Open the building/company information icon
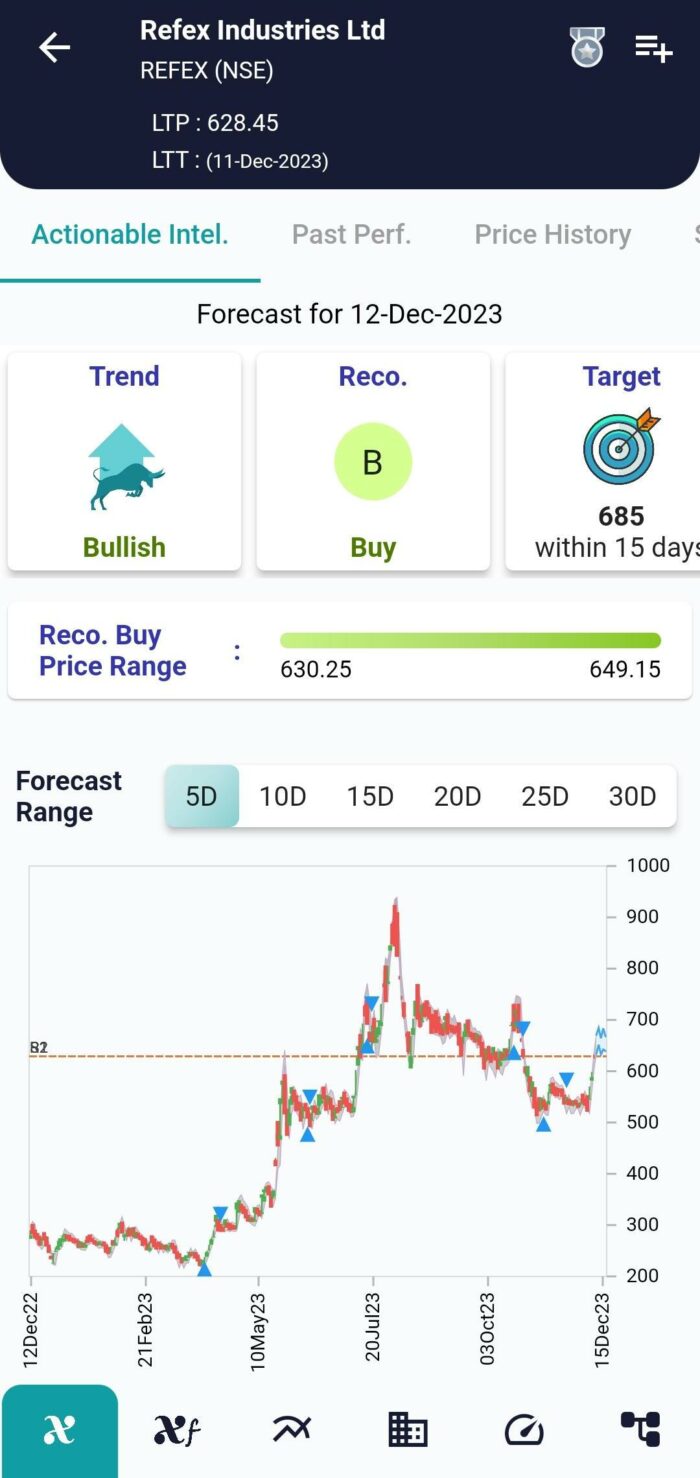700x1478 pixels. click(408, 1430)
